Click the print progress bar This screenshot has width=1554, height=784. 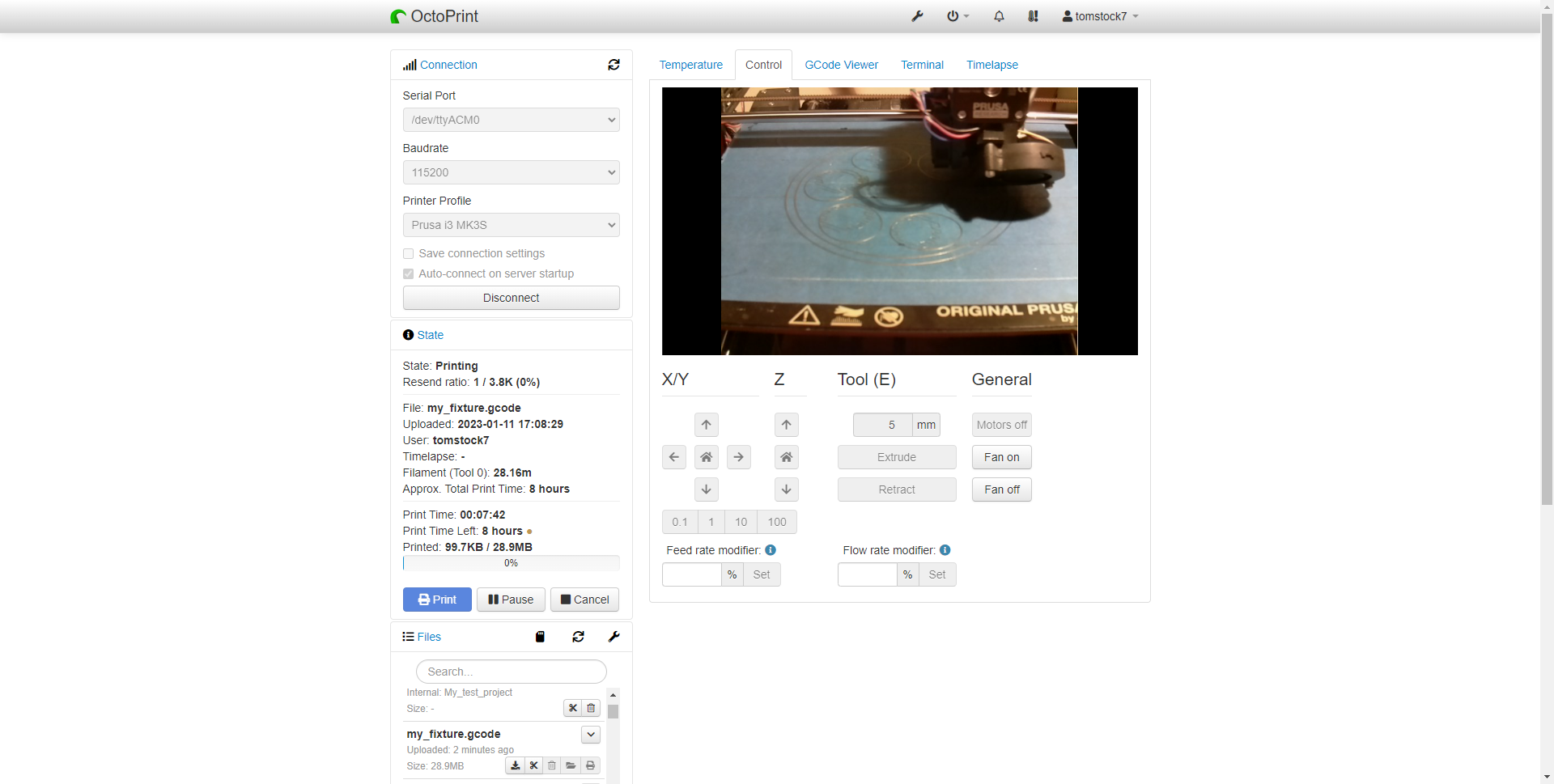point(512,563)
